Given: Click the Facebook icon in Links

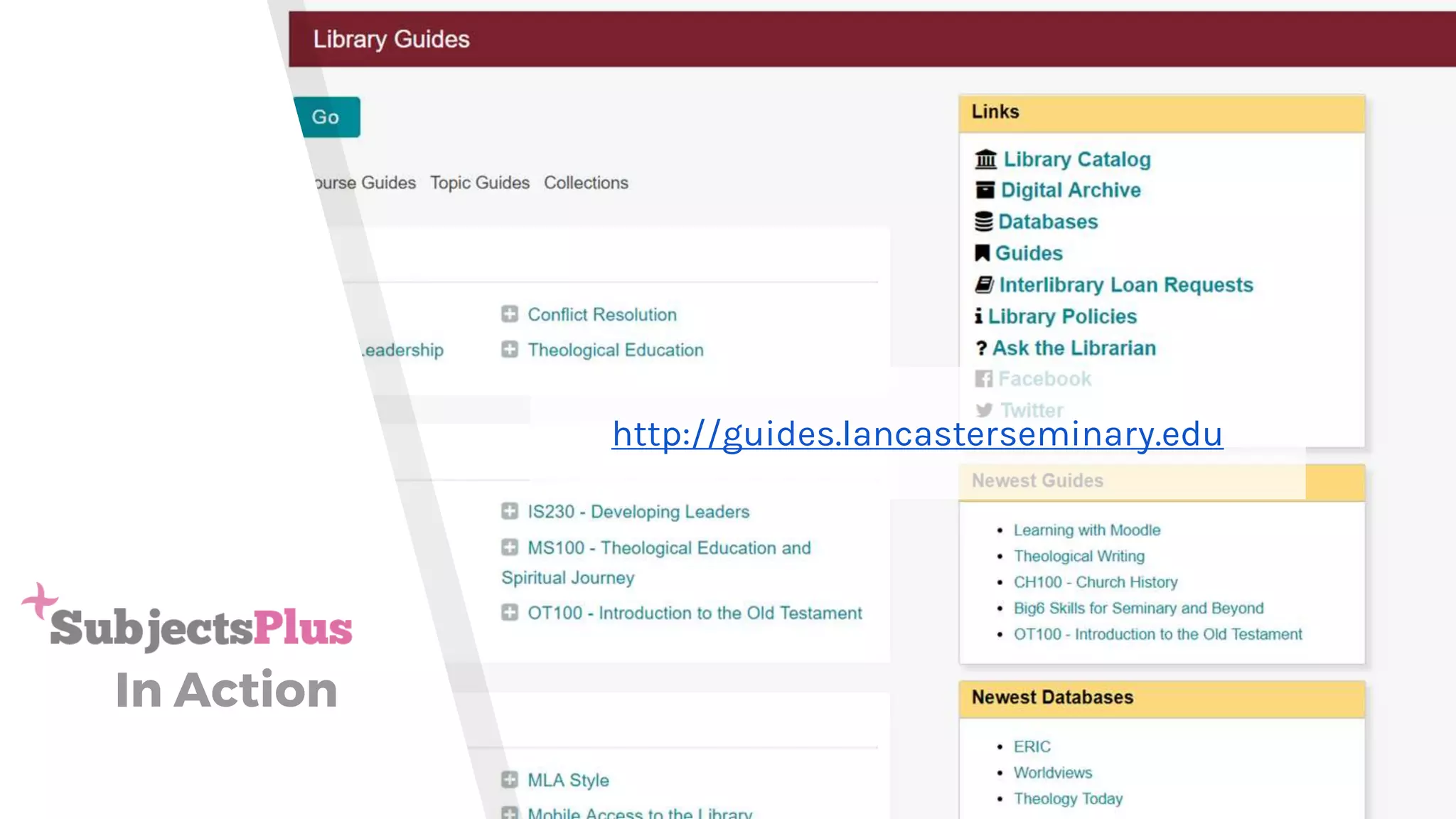Looking at the screenshot, I should tap(983, 379).
